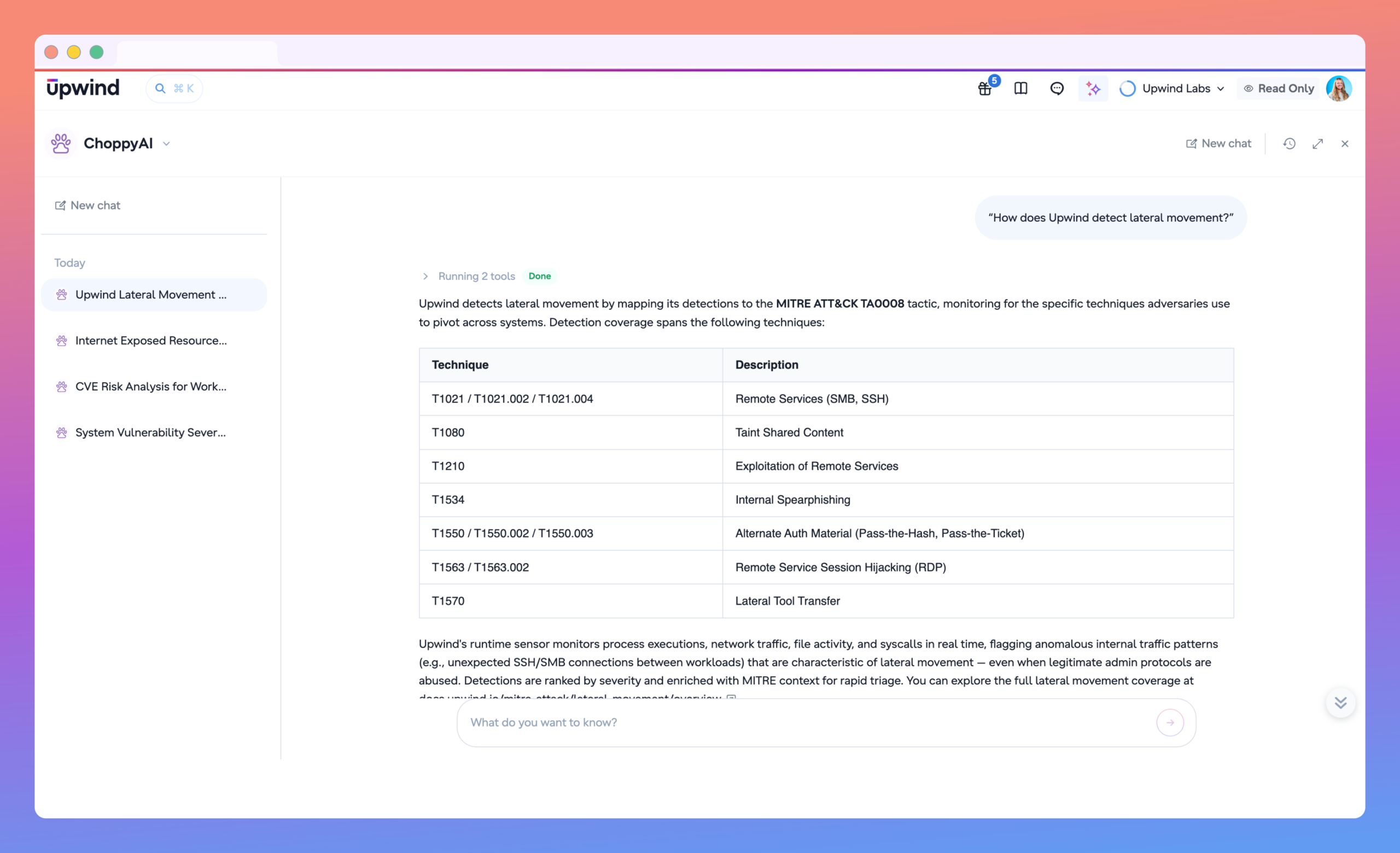
Task: Open the user profile avatar
Action: coord(1339,89)
